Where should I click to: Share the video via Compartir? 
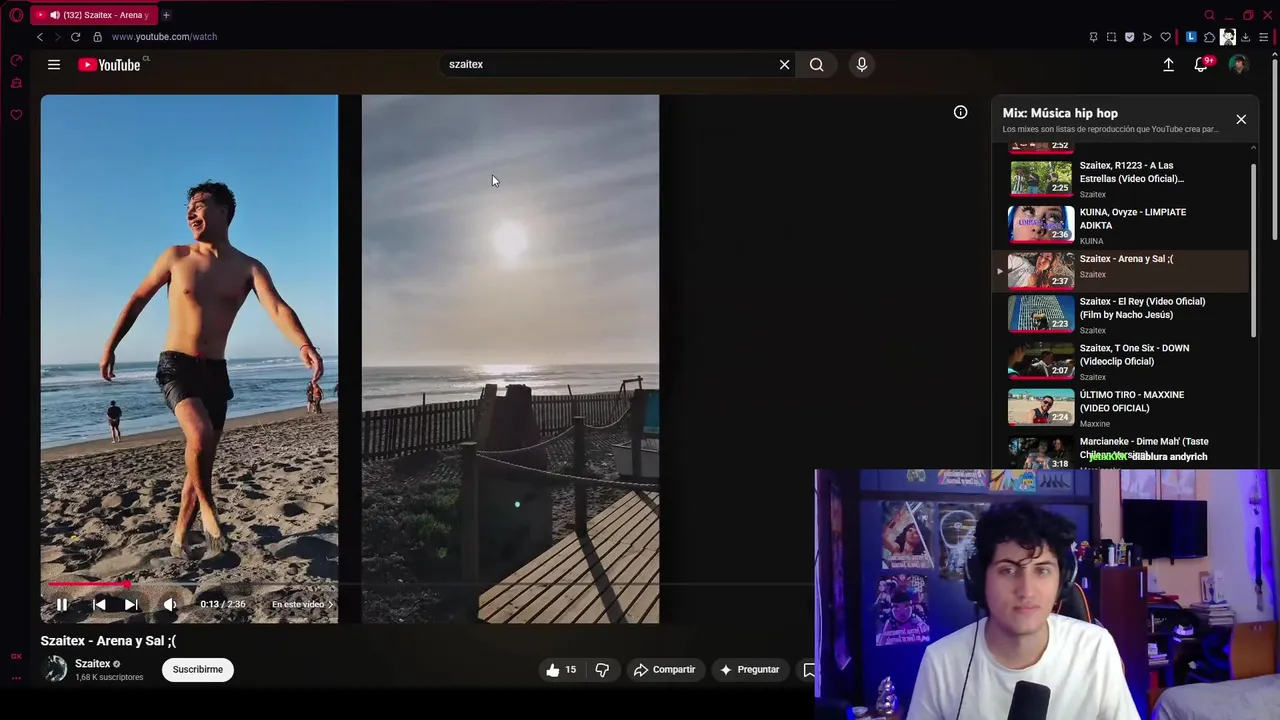tap(664, 670)
